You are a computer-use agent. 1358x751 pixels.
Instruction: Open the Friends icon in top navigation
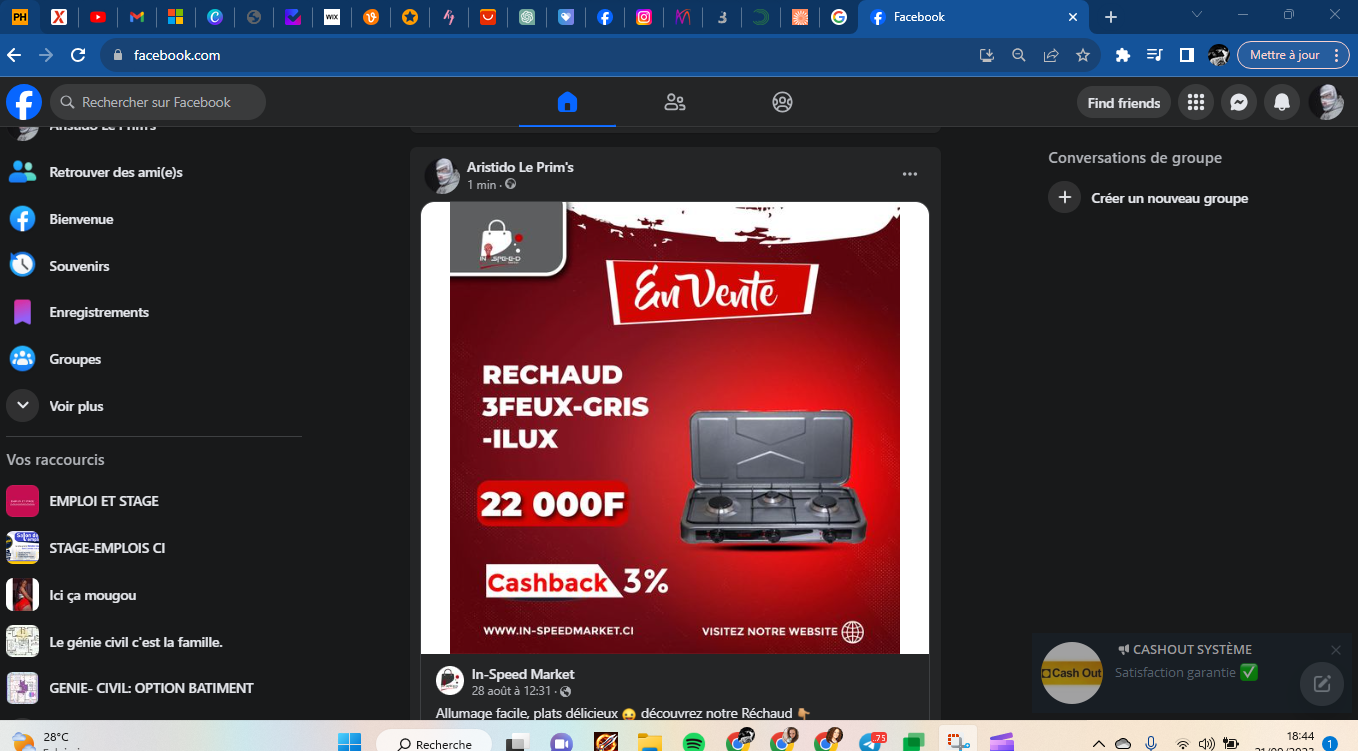tap(675, 102)
